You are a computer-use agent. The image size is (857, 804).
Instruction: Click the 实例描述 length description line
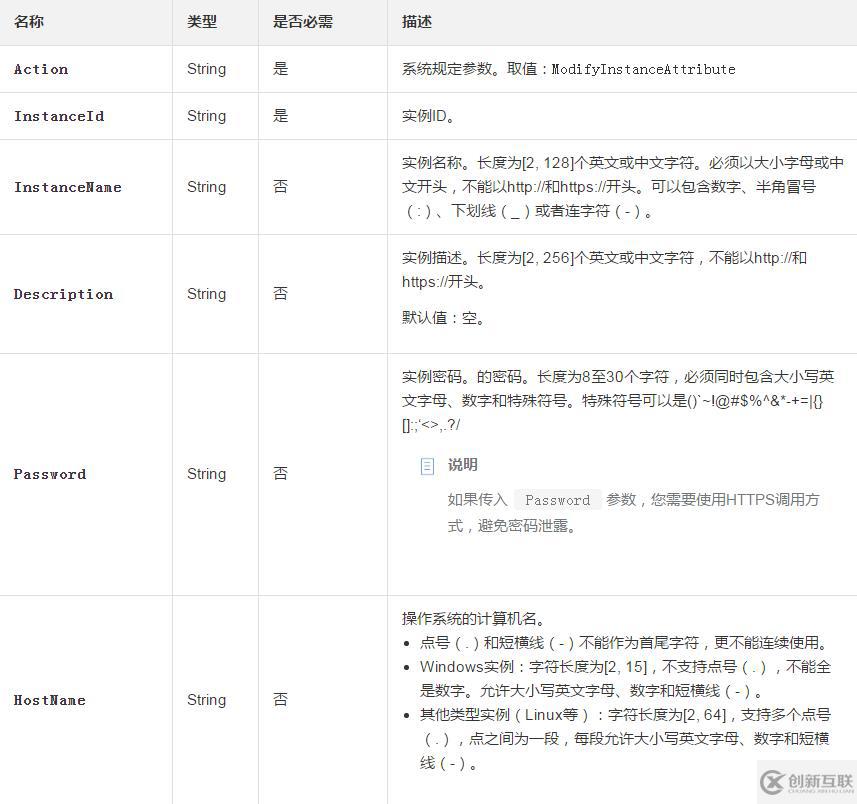[604, 258]
